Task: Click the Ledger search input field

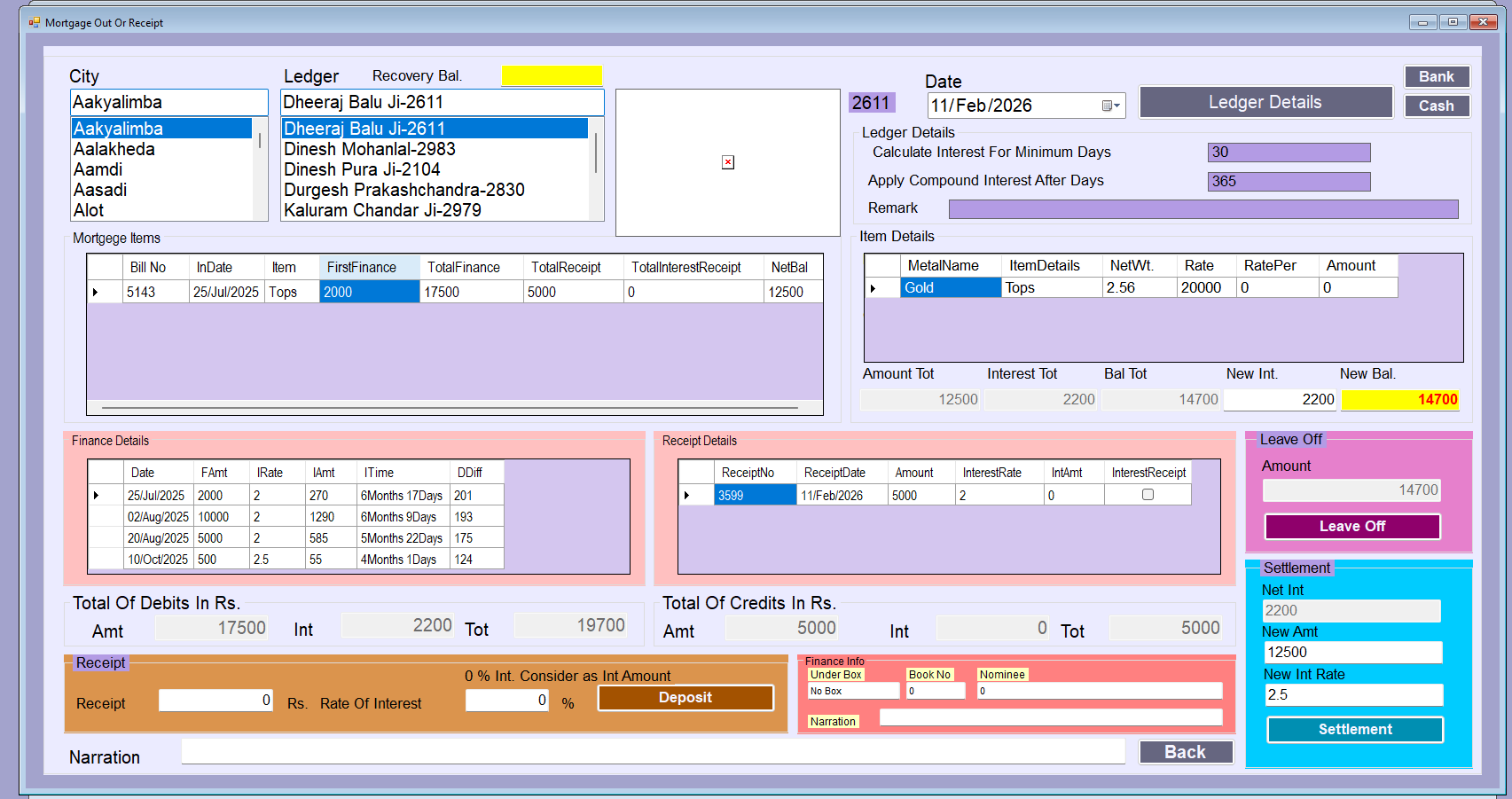Action: point(442,102)
